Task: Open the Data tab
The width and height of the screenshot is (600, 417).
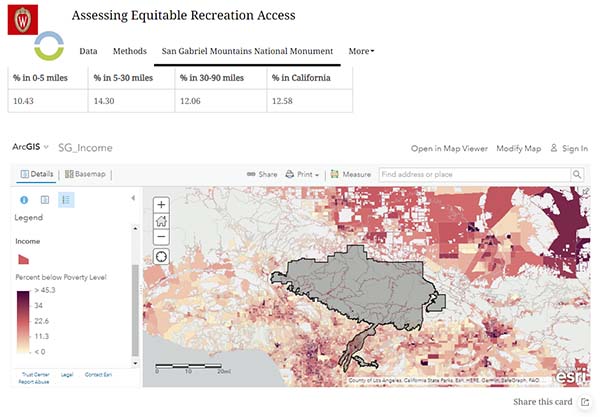Action: coord(88,51)
